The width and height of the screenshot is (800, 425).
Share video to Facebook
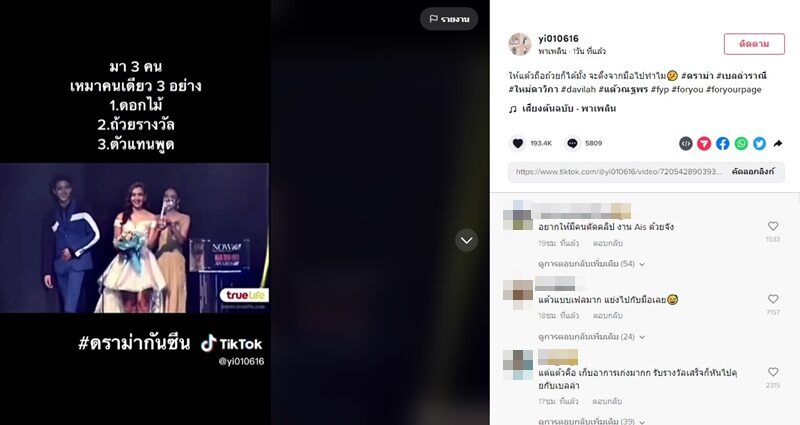(722, 144)
